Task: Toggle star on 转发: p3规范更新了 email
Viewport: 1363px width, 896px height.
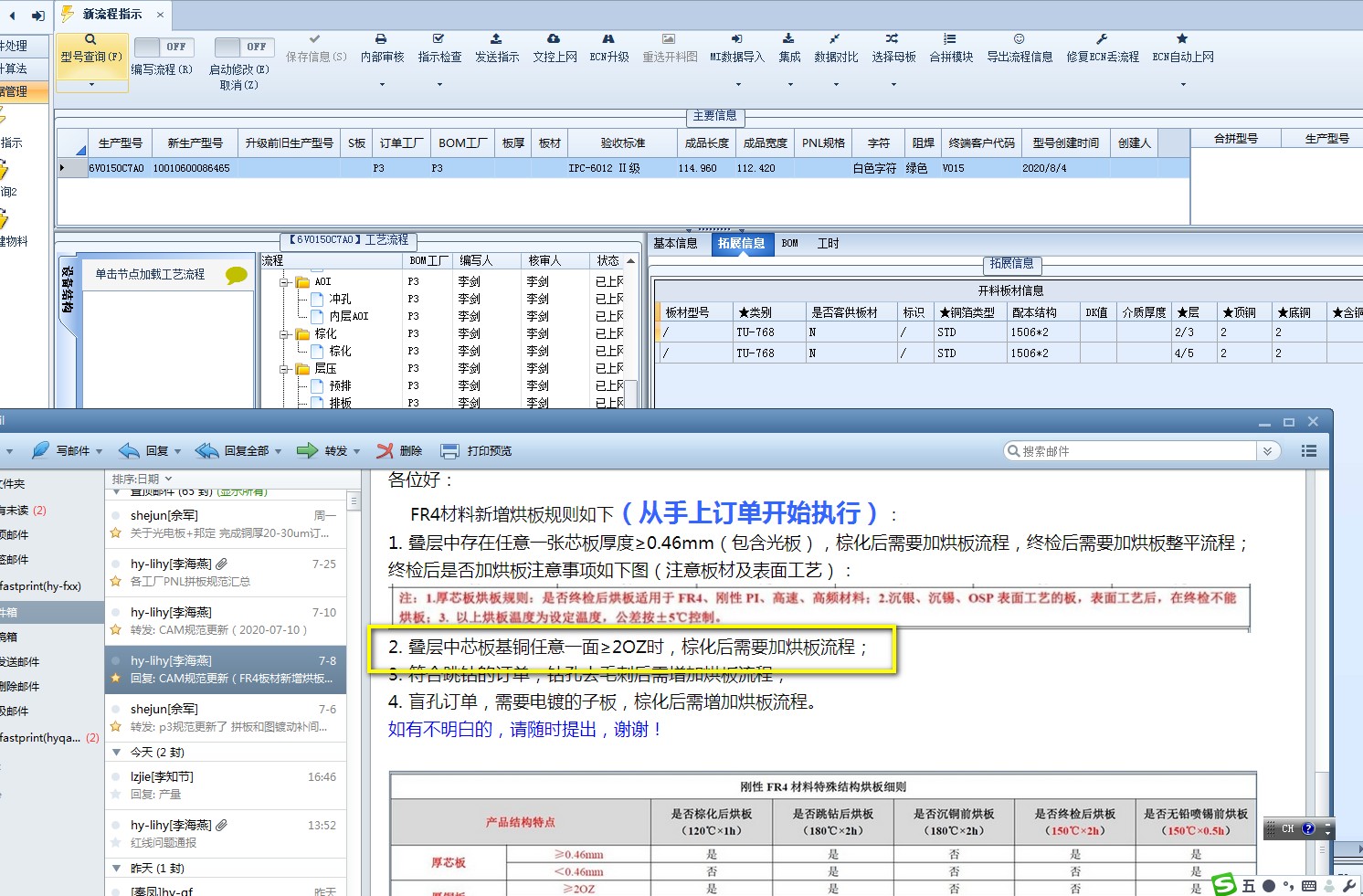Action: pos(116,726)
